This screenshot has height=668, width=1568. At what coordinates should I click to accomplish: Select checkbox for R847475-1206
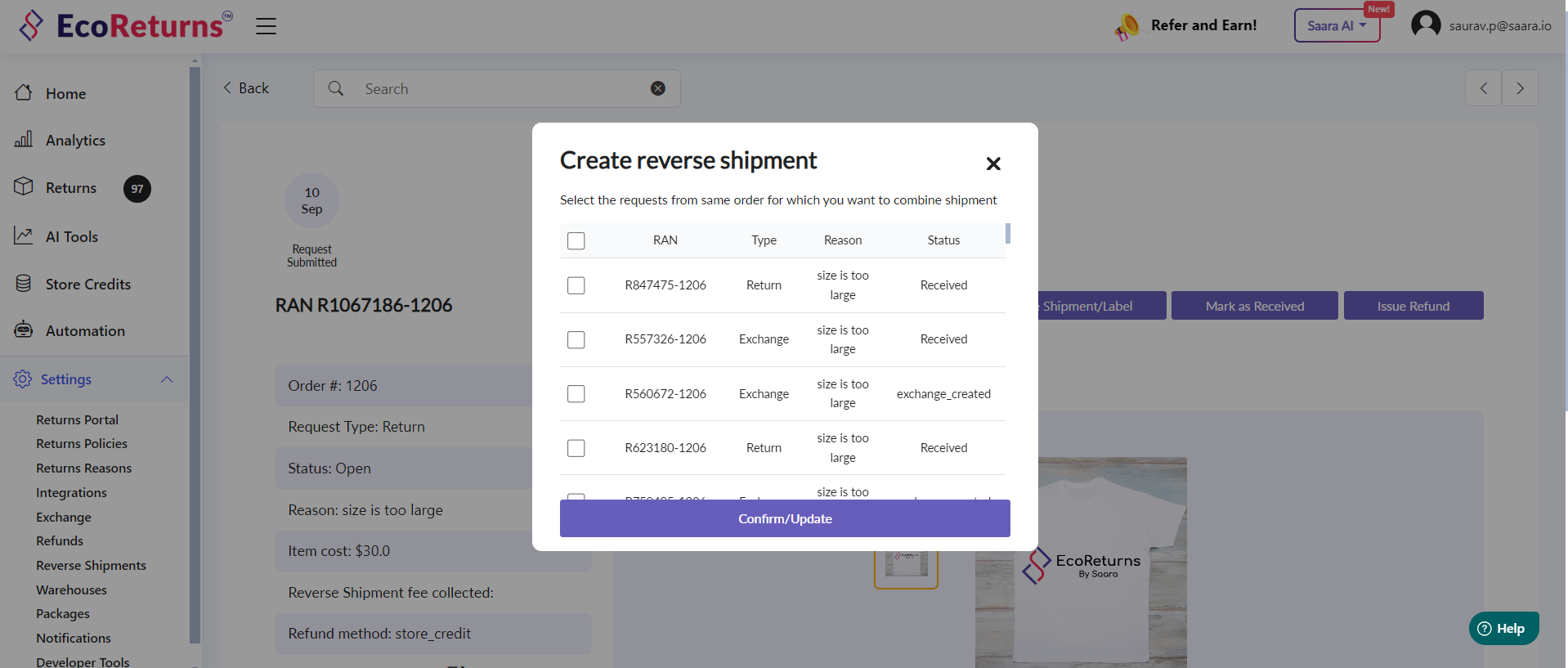pos(576,285)
